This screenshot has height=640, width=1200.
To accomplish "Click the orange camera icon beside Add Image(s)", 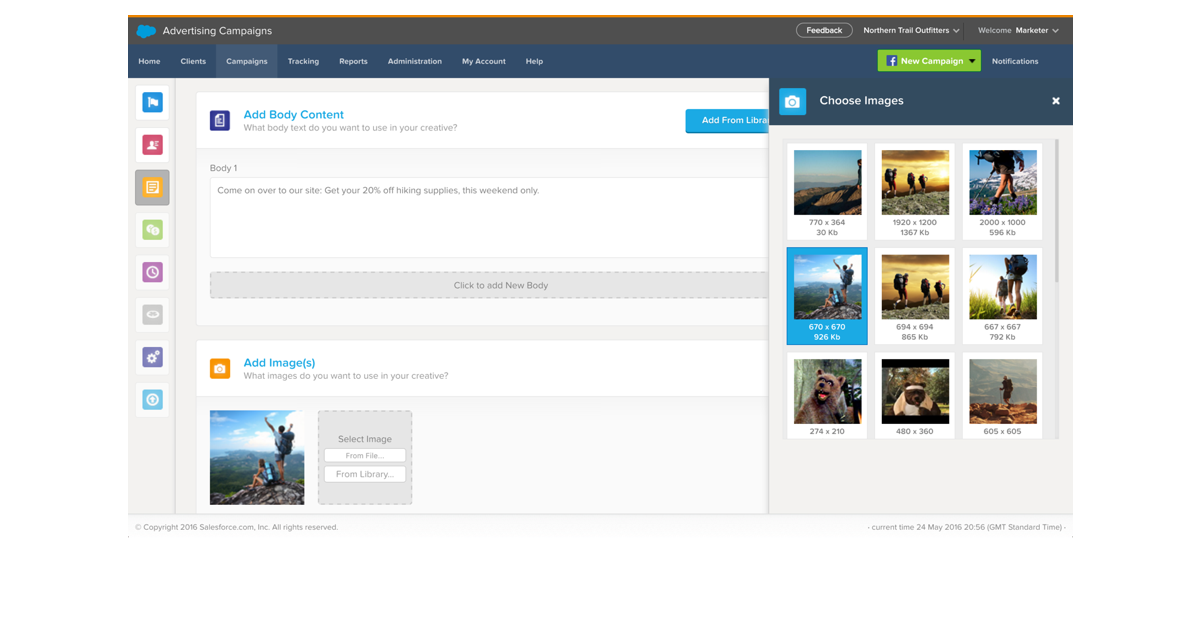I will [220, 369].
